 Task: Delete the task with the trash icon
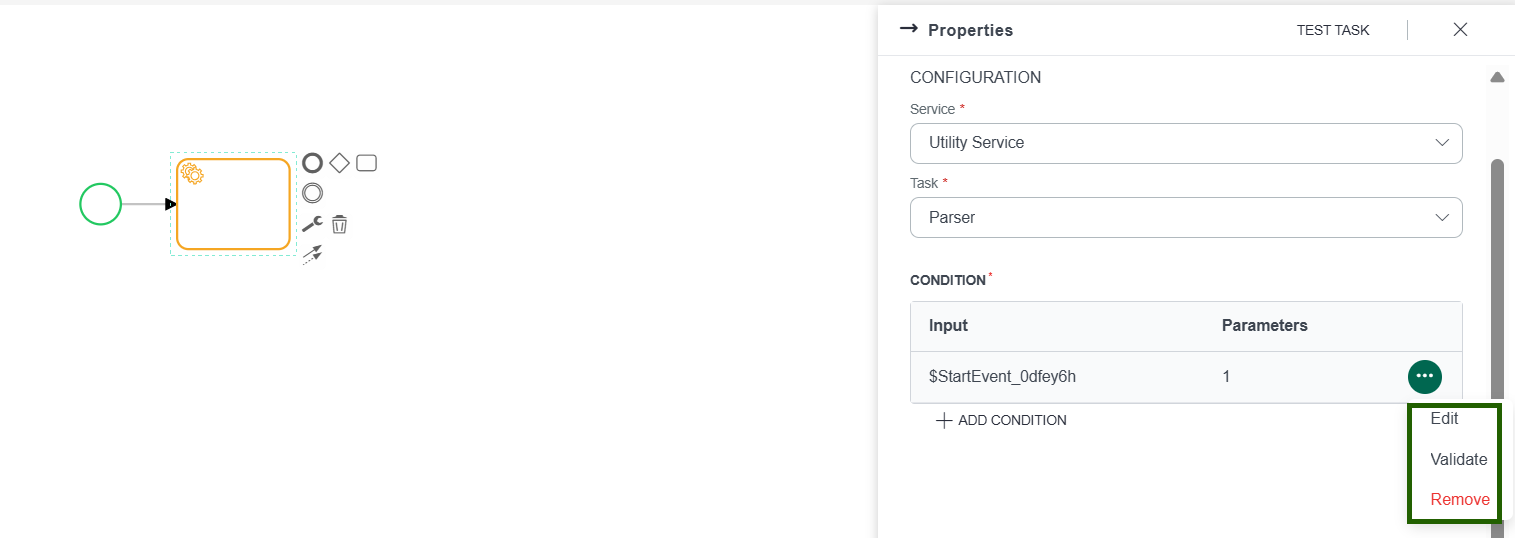(x=340, y=224)
